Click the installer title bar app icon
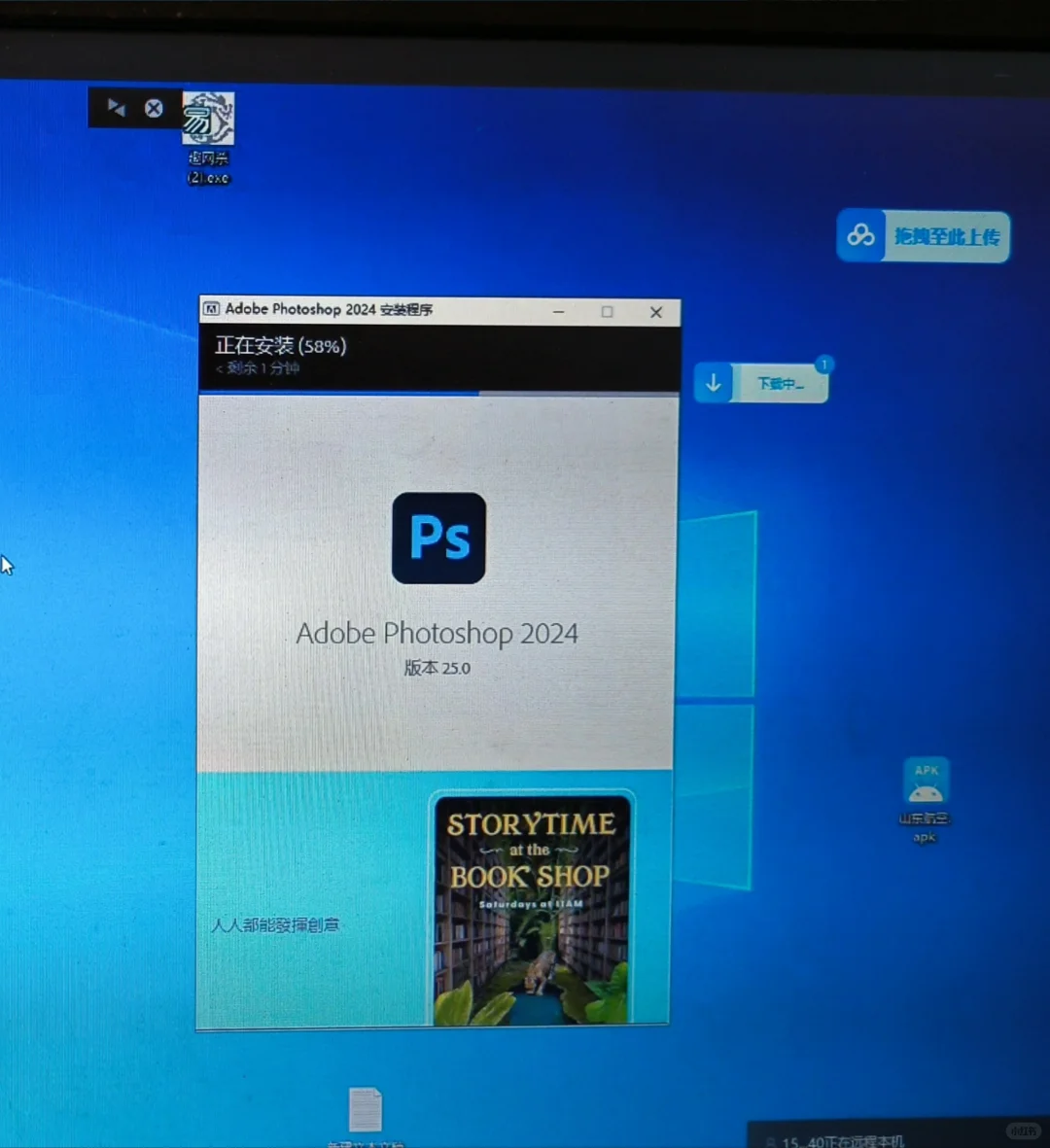1050x1148 pixels. click(x=211, y=309)
